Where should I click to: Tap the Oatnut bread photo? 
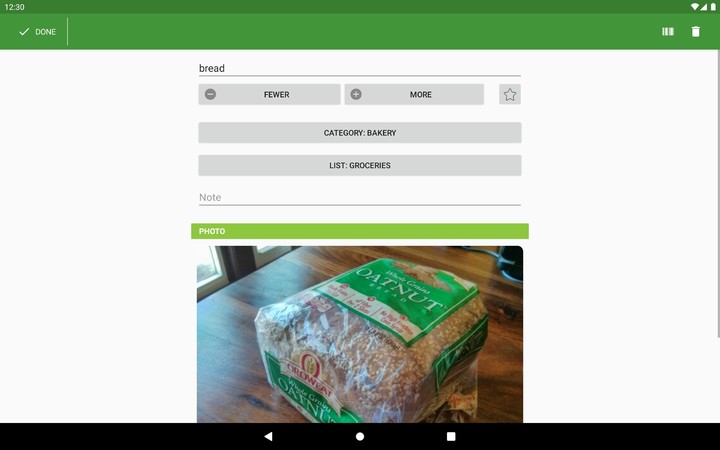pyautogui.click(x=360, y=334)
